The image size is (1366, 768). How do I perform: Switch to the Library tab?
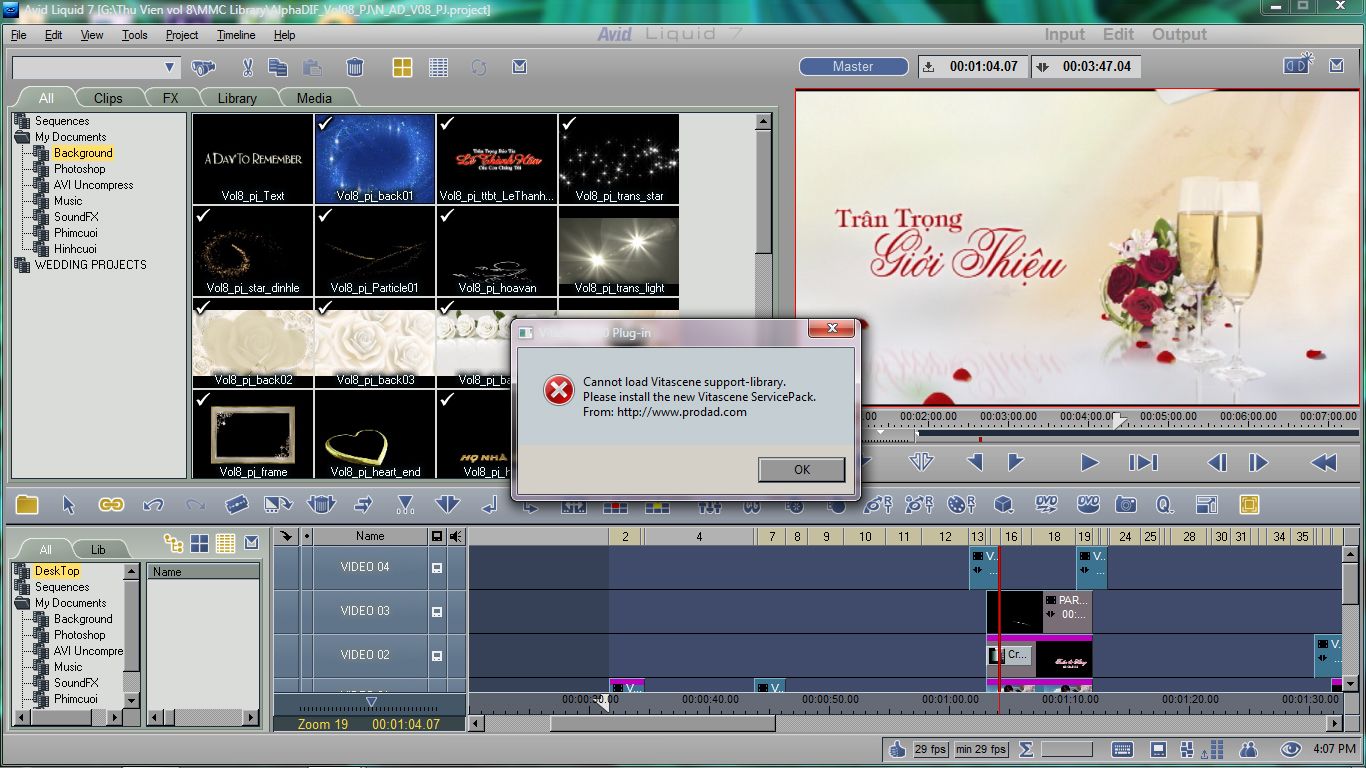237,98
